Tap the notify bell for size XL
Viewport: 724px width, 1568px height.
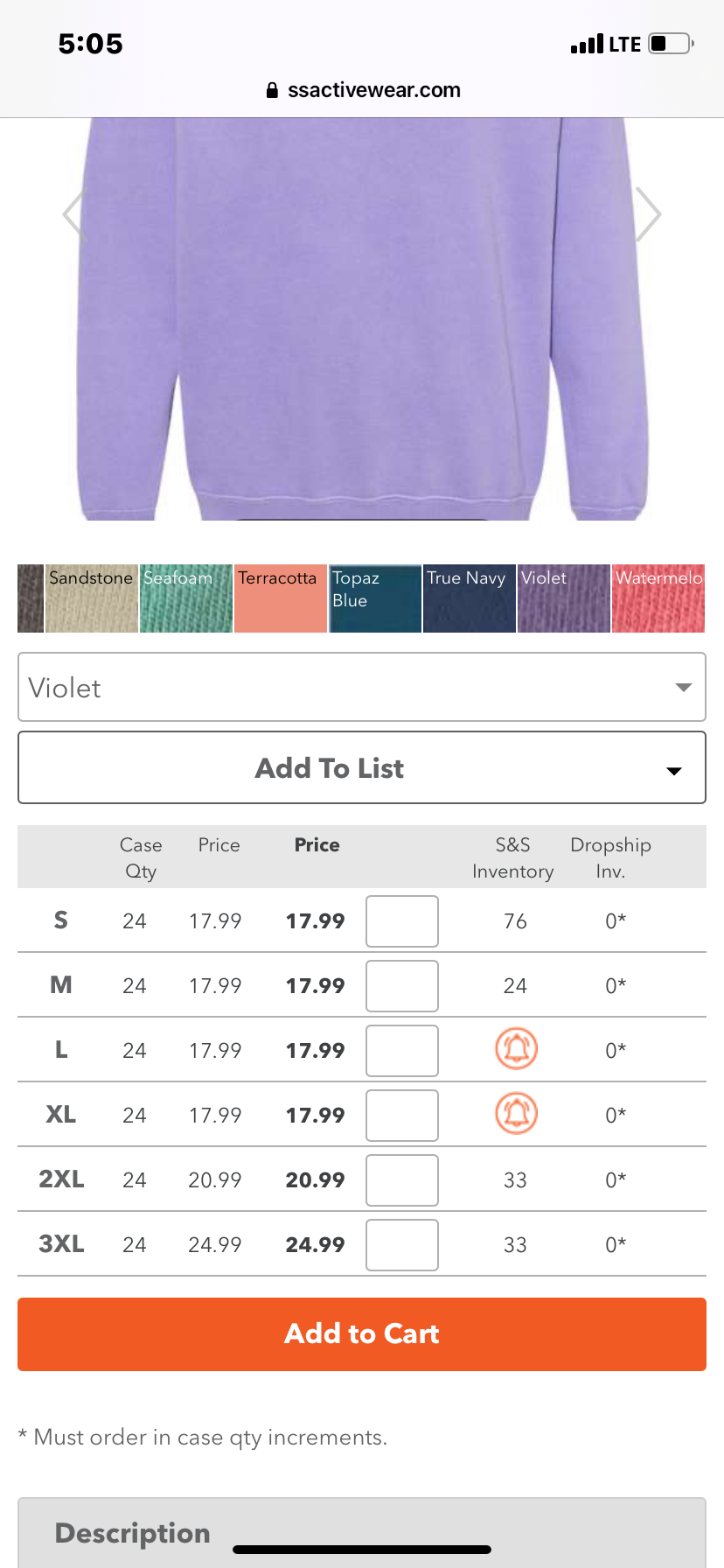tap(515, 1115)
